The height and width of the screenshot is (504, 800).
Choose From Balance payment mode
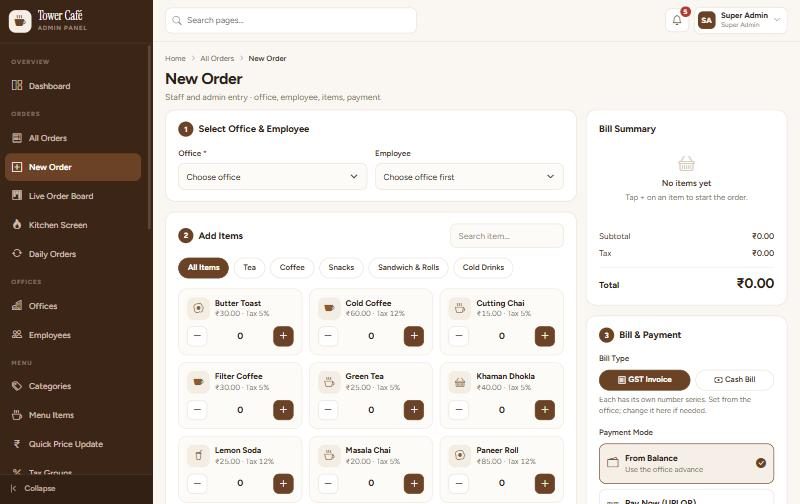pyautogui.click(x=686, y=463)
